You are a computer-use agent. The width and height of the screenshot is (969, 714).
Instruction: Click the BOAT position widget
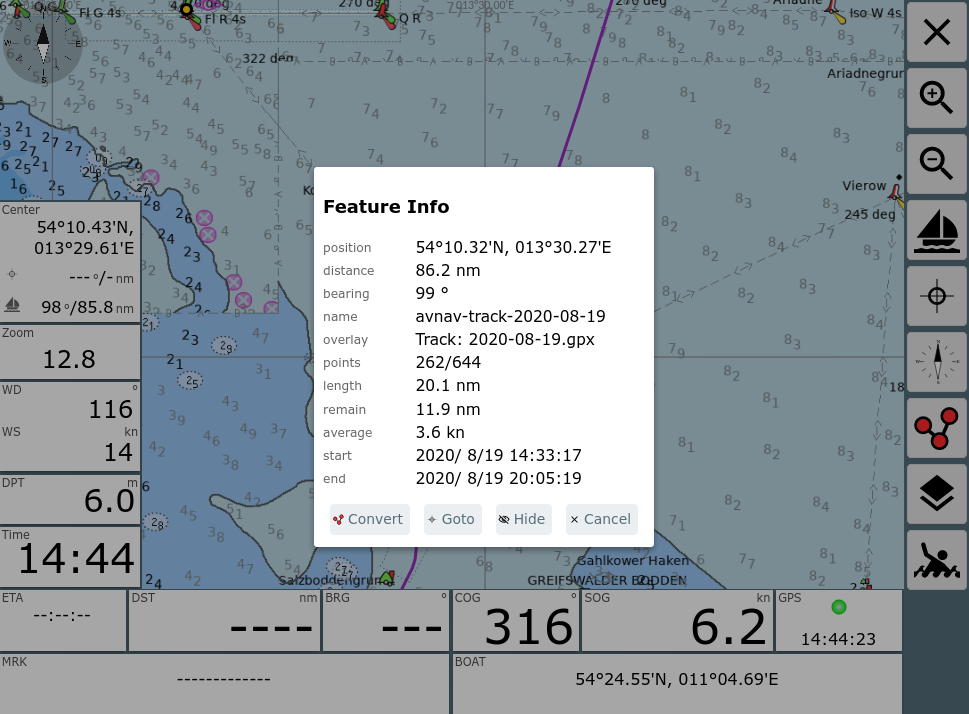coord(676,680)
